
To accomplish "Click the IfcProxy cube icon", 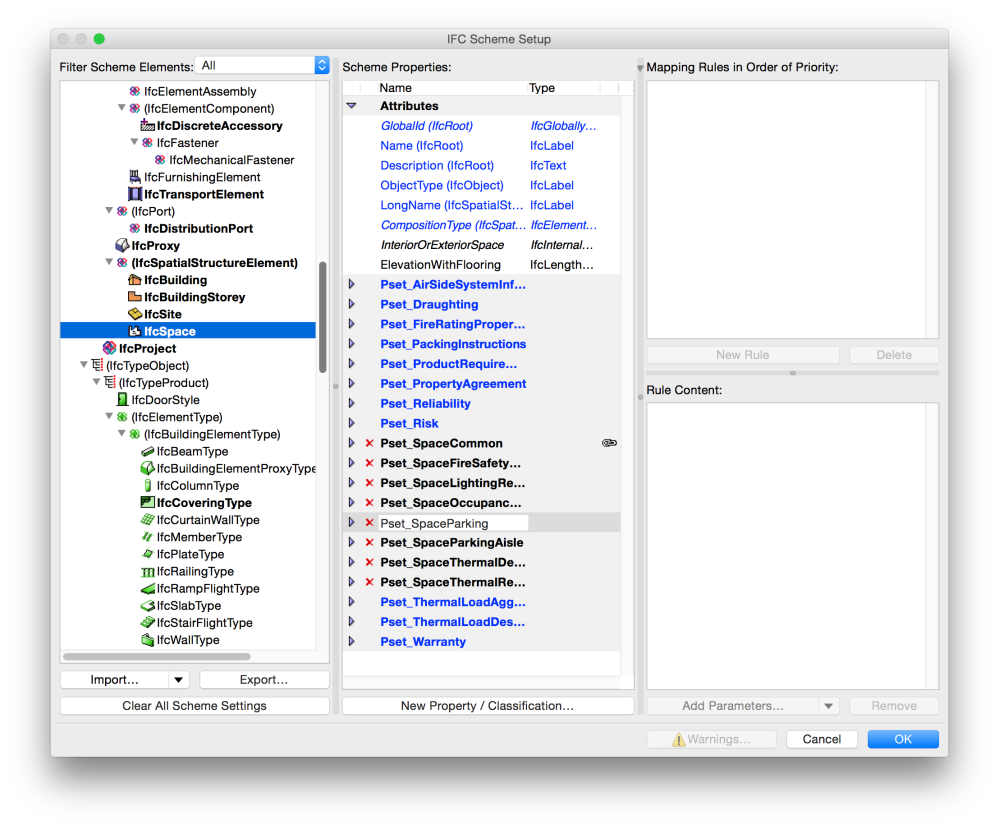I will pyautogui.click(x=122, y=245).
